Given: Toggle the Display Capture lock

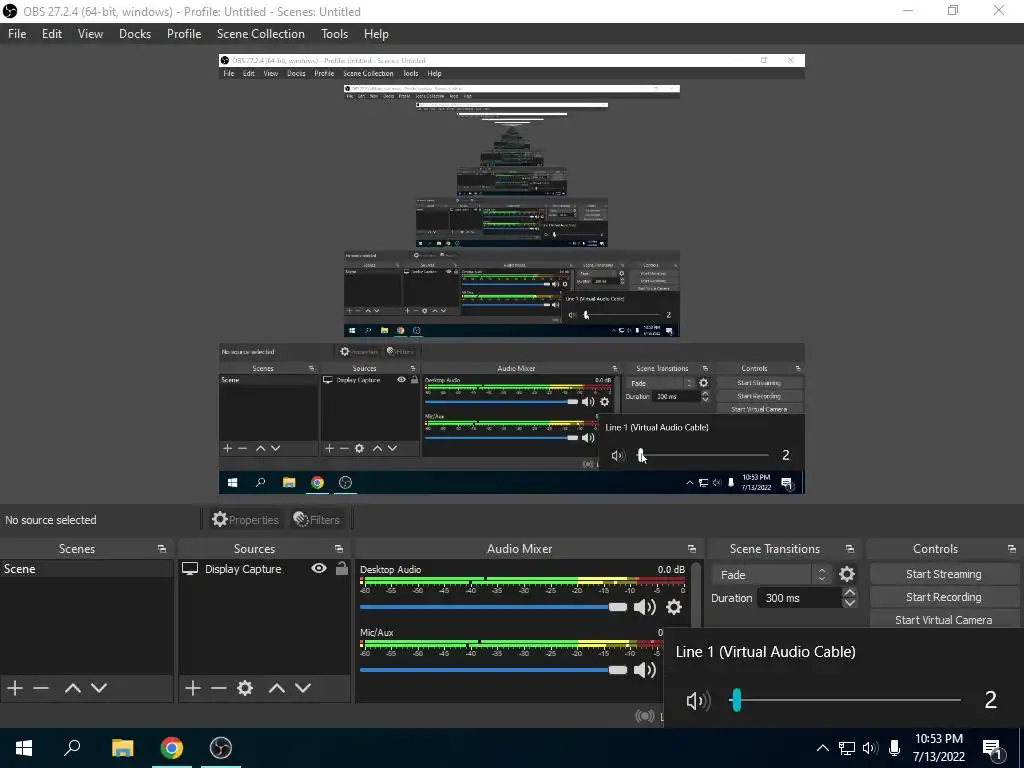Looking at the screenshot, I should [342, 568].
